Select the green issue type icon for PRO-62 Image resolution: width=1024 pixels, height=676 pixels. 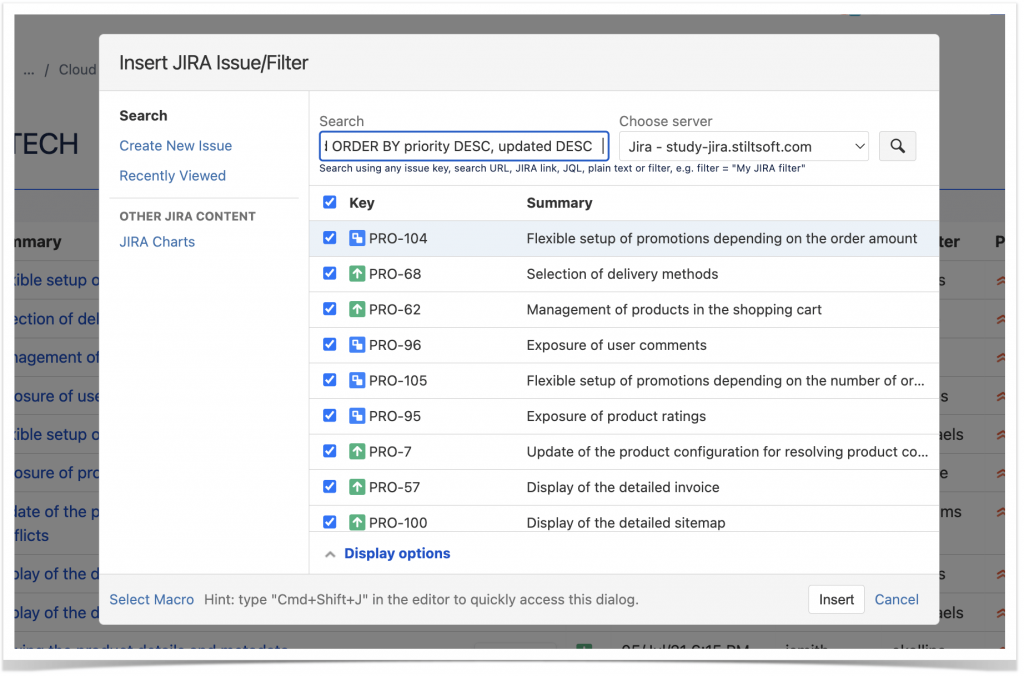358,309
